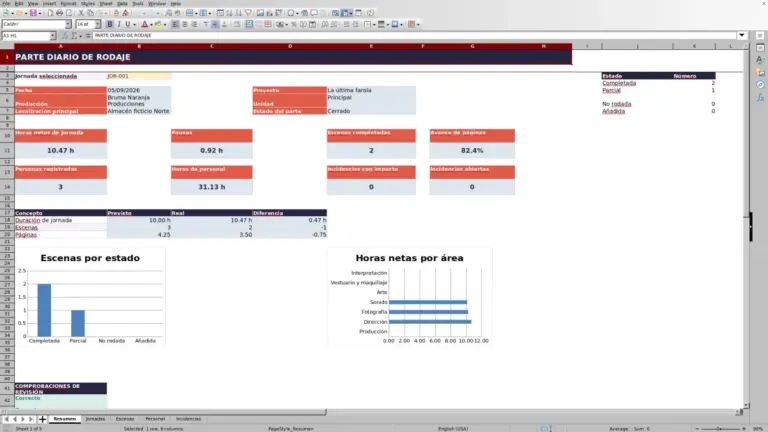
Task: Open the sidebar Gallery icon
Action: coord(760,72)
